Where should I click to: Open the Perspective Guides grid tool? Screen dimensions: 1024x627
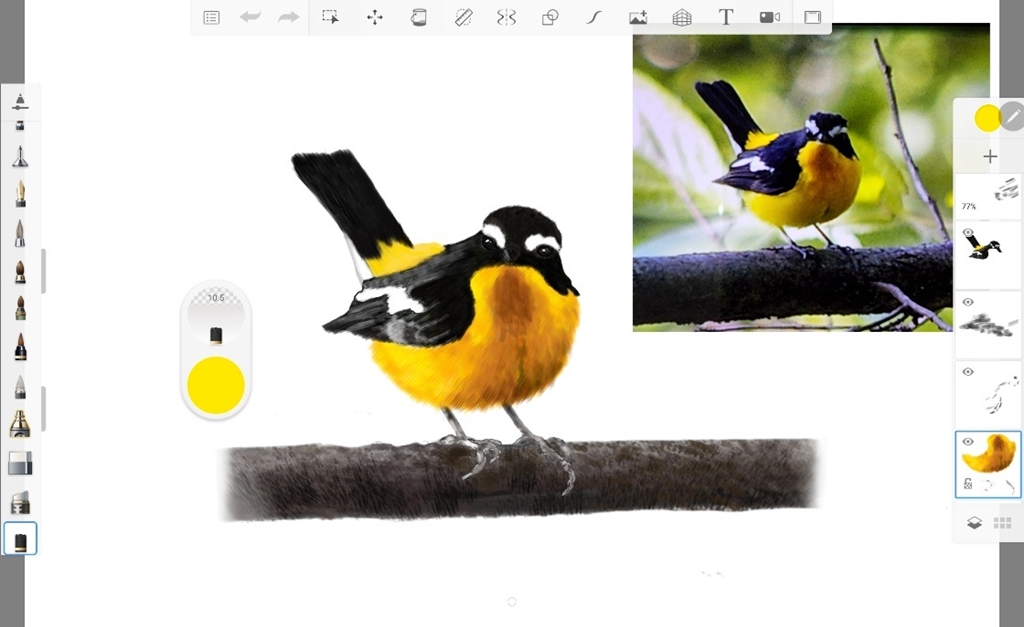682,18
